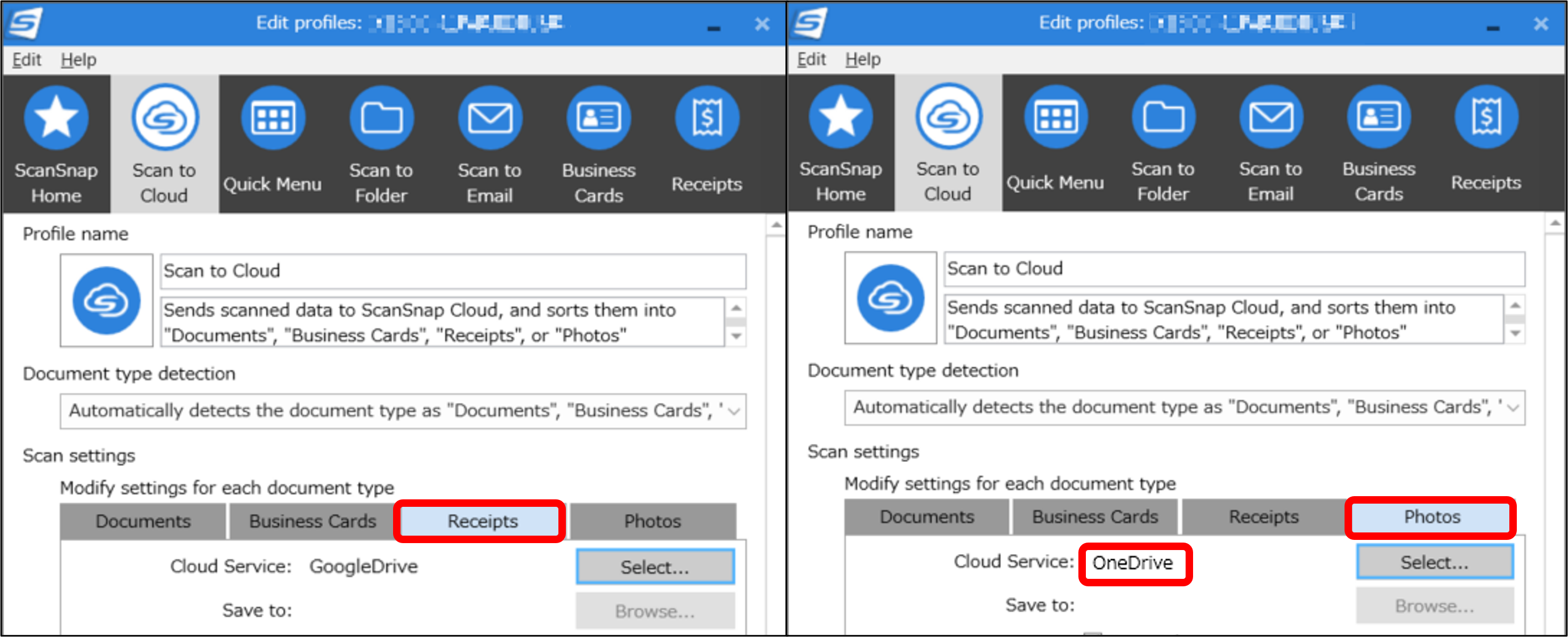Viewport: 1568px width, 637px height.
Task: Select Scan to Cloud profile in left window
Action: (x=164, y=145)
